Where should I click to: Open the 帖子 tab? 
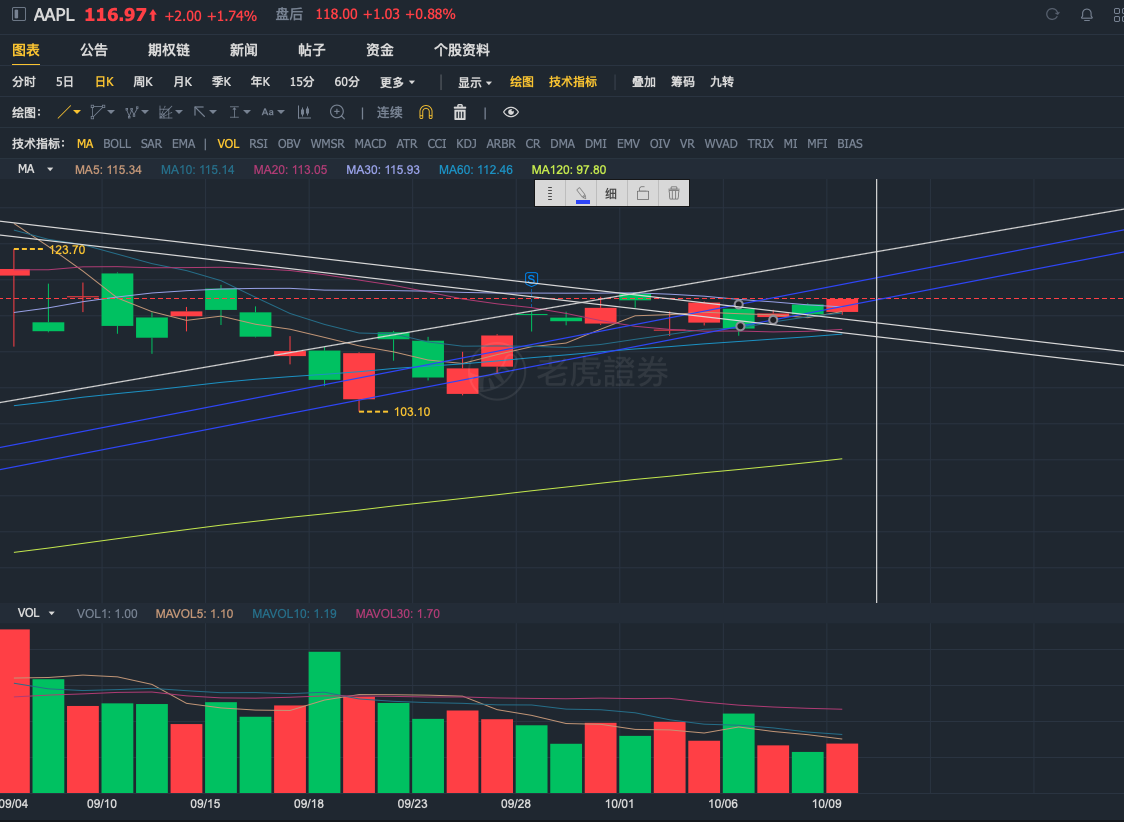click(312, 50)
